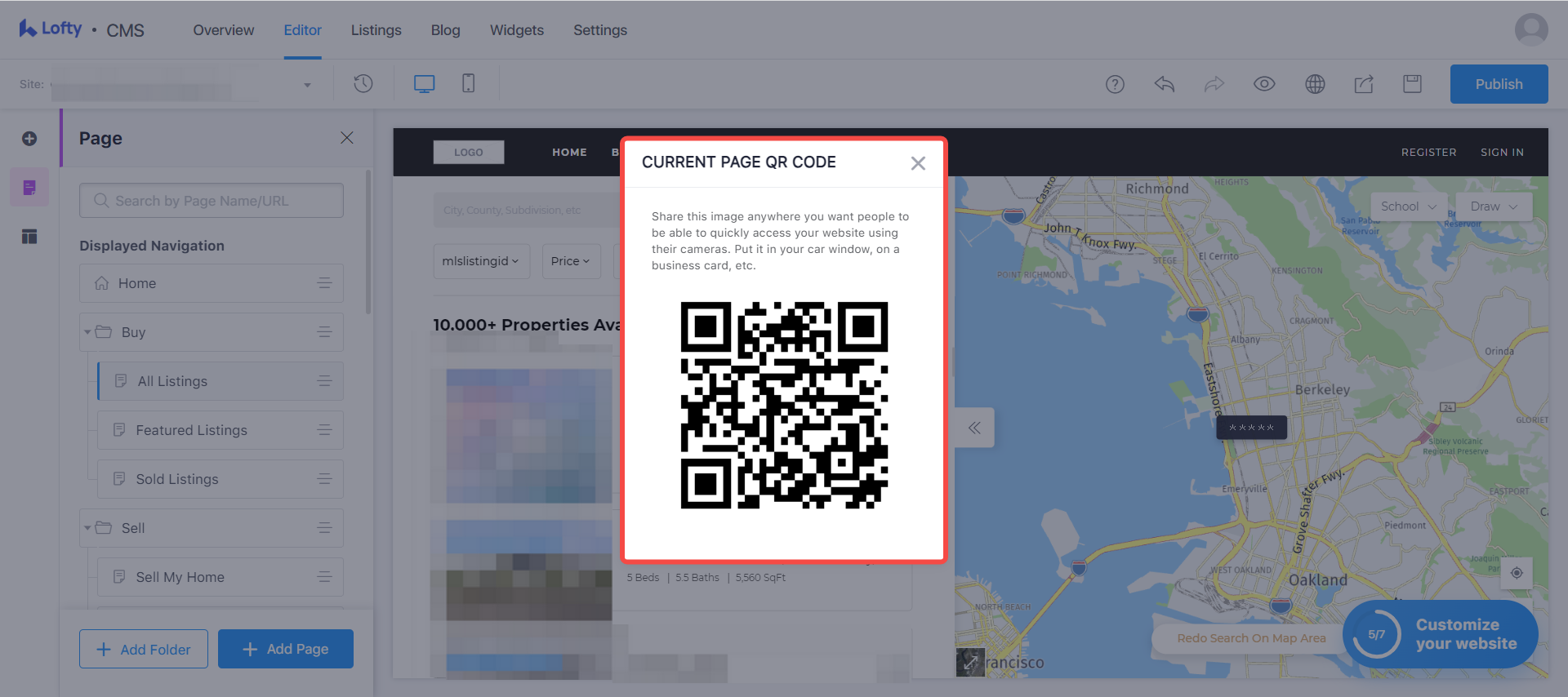The image size is (1568, 697).
Task: Collapse the Sell folder
Action: (87, 528)
